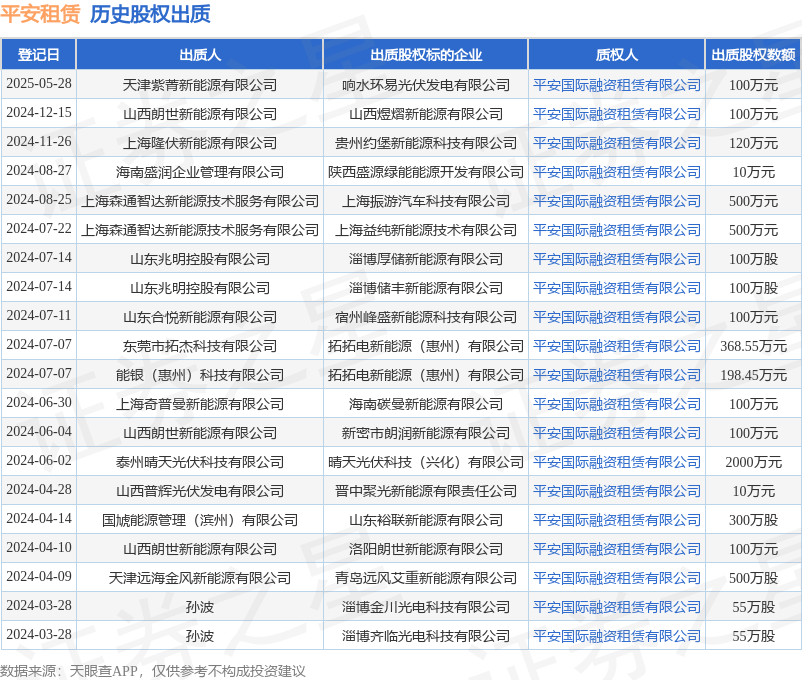
Task: Select amount 120万元
Action: [x=753, y=143]
